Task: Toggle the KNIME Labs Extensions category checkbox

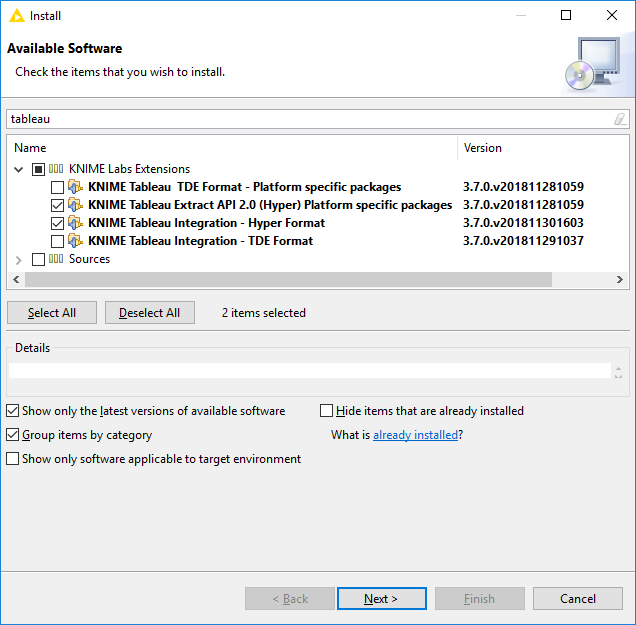Action: click(38, 170)
